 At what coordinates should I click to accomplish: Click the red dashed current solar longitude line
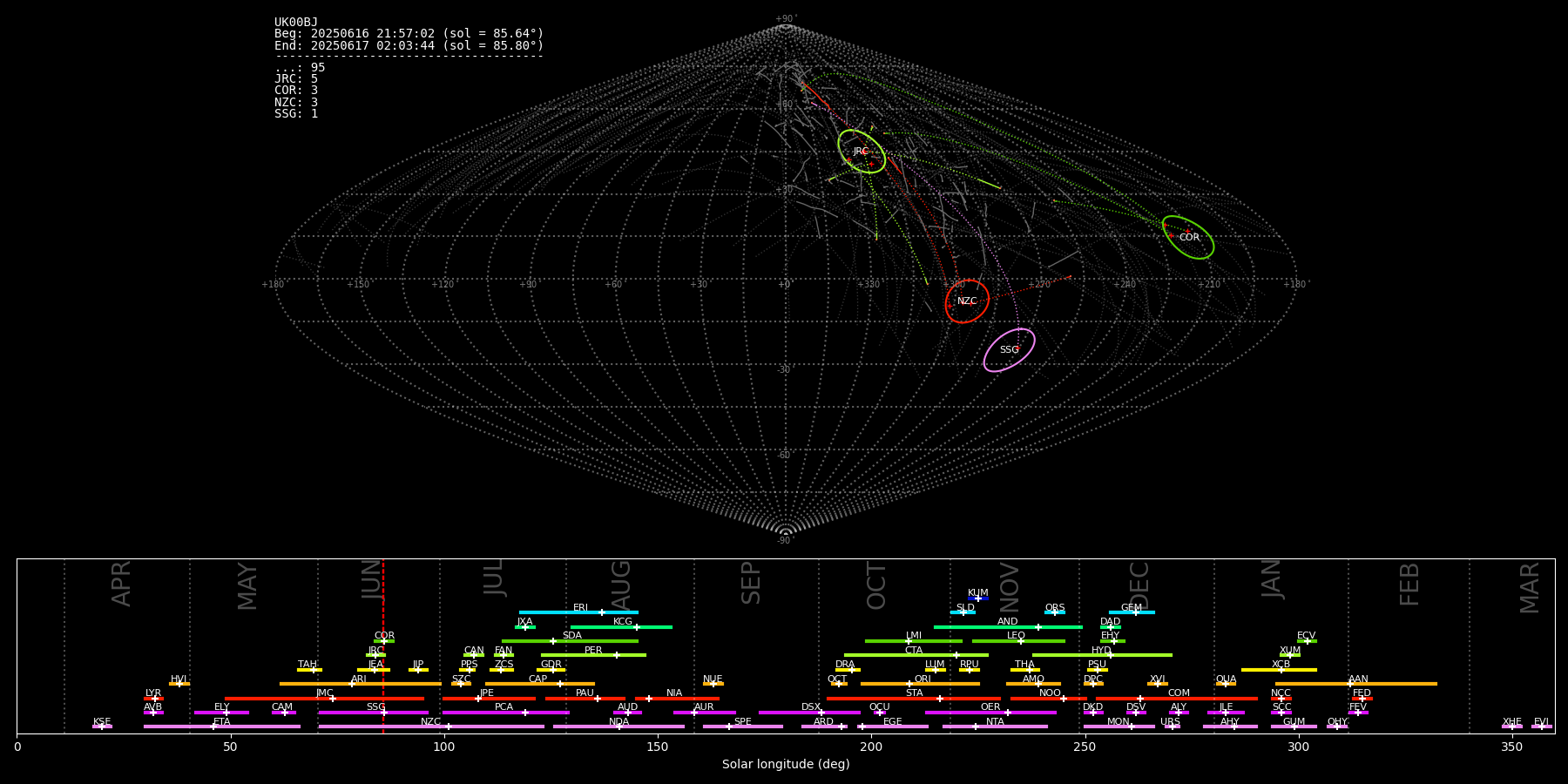pos(383,645)
